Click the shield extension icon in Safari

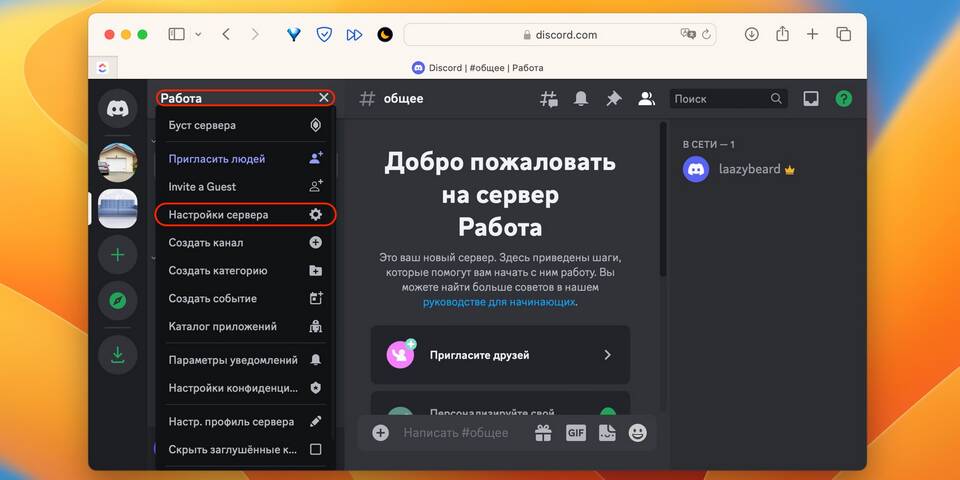click(x=324, y=34)
